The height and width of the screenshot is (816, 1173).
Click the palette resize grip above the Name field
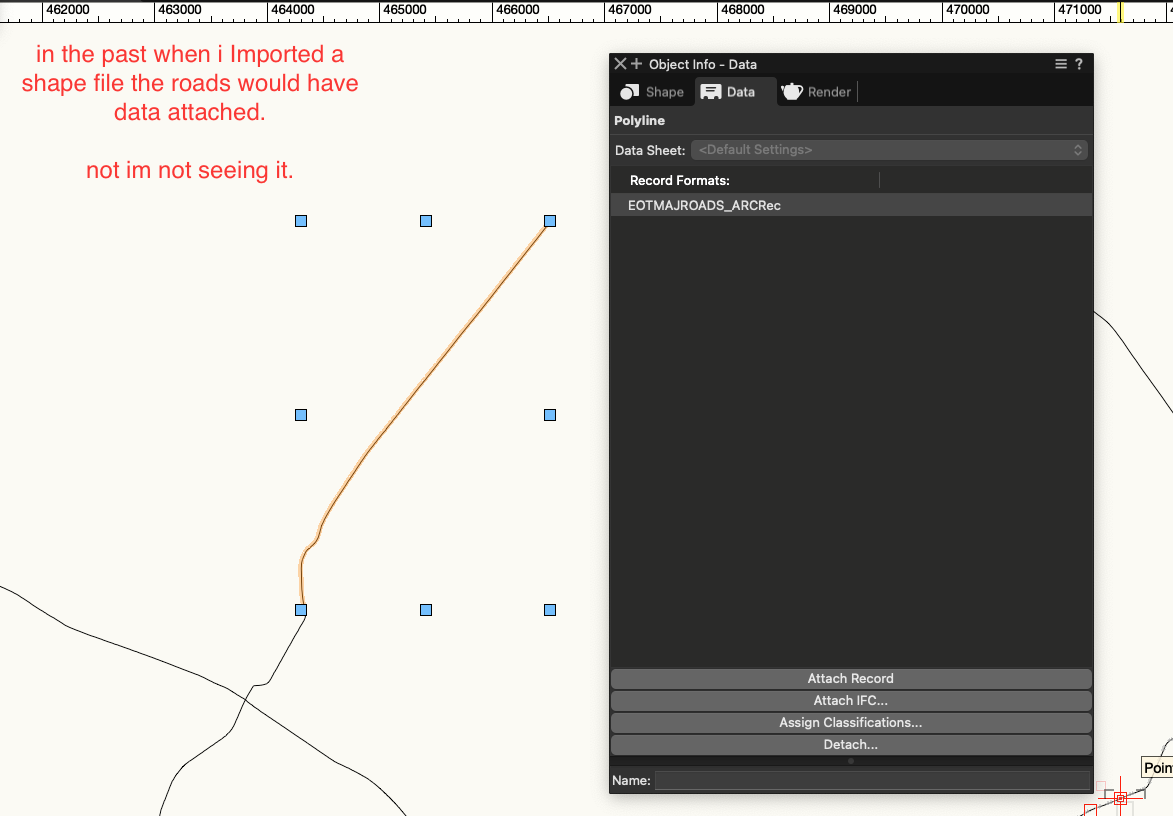coord(851,761)
